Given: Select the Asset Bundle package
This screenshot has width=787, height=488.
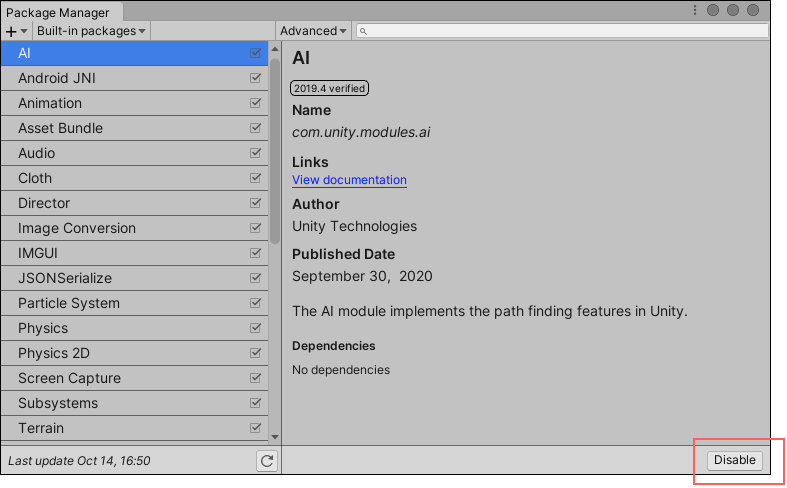Looking at the screenshot, I should pos(135,128).
